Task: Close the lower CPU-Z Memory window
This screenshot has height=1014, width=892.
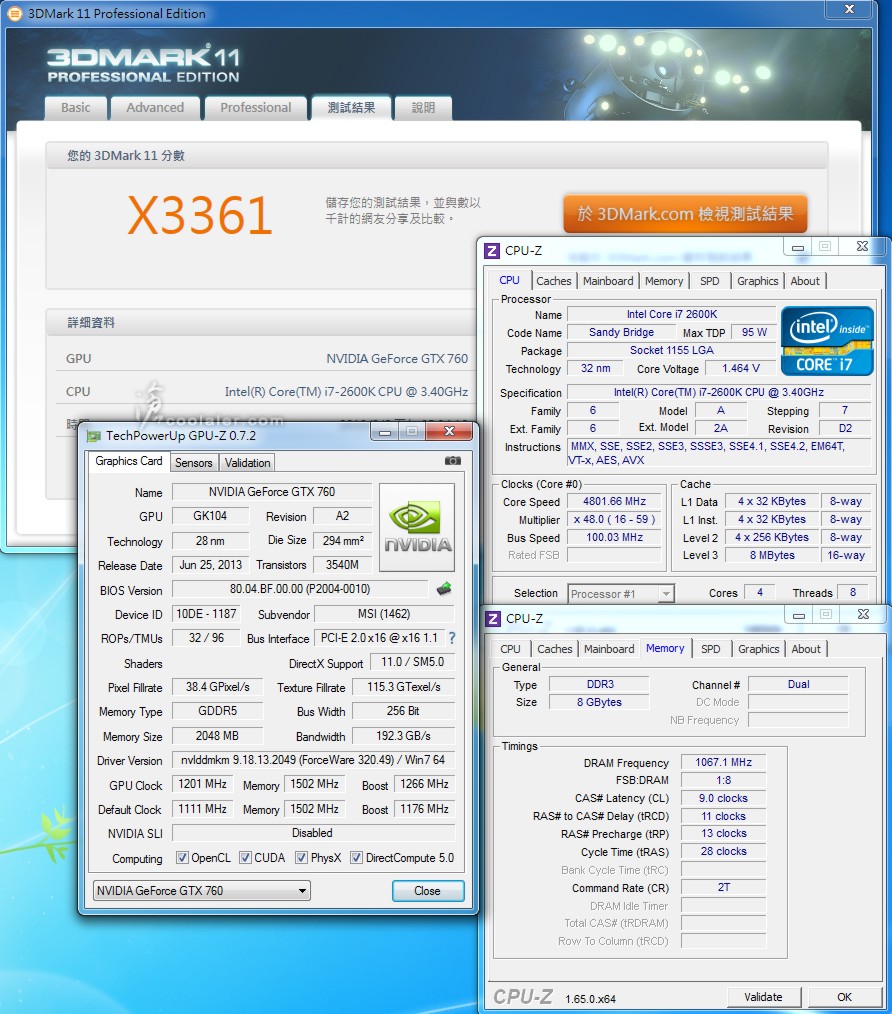Action: point(863,614)
